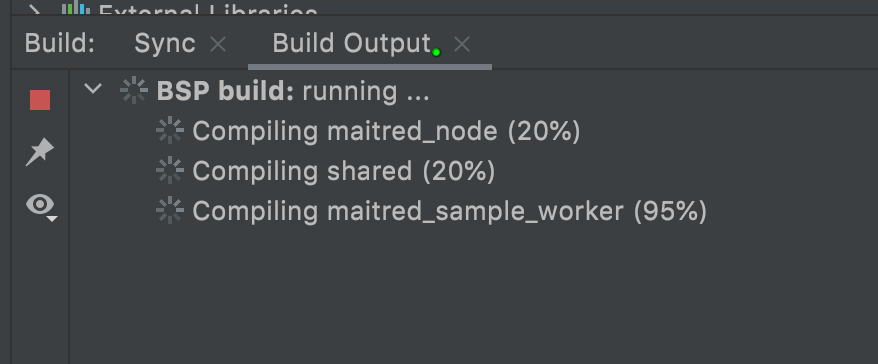The width and height of the screenshot is (878, 364).
Task: Pin the Build Output tab
Action: click(x=40, y=152)
